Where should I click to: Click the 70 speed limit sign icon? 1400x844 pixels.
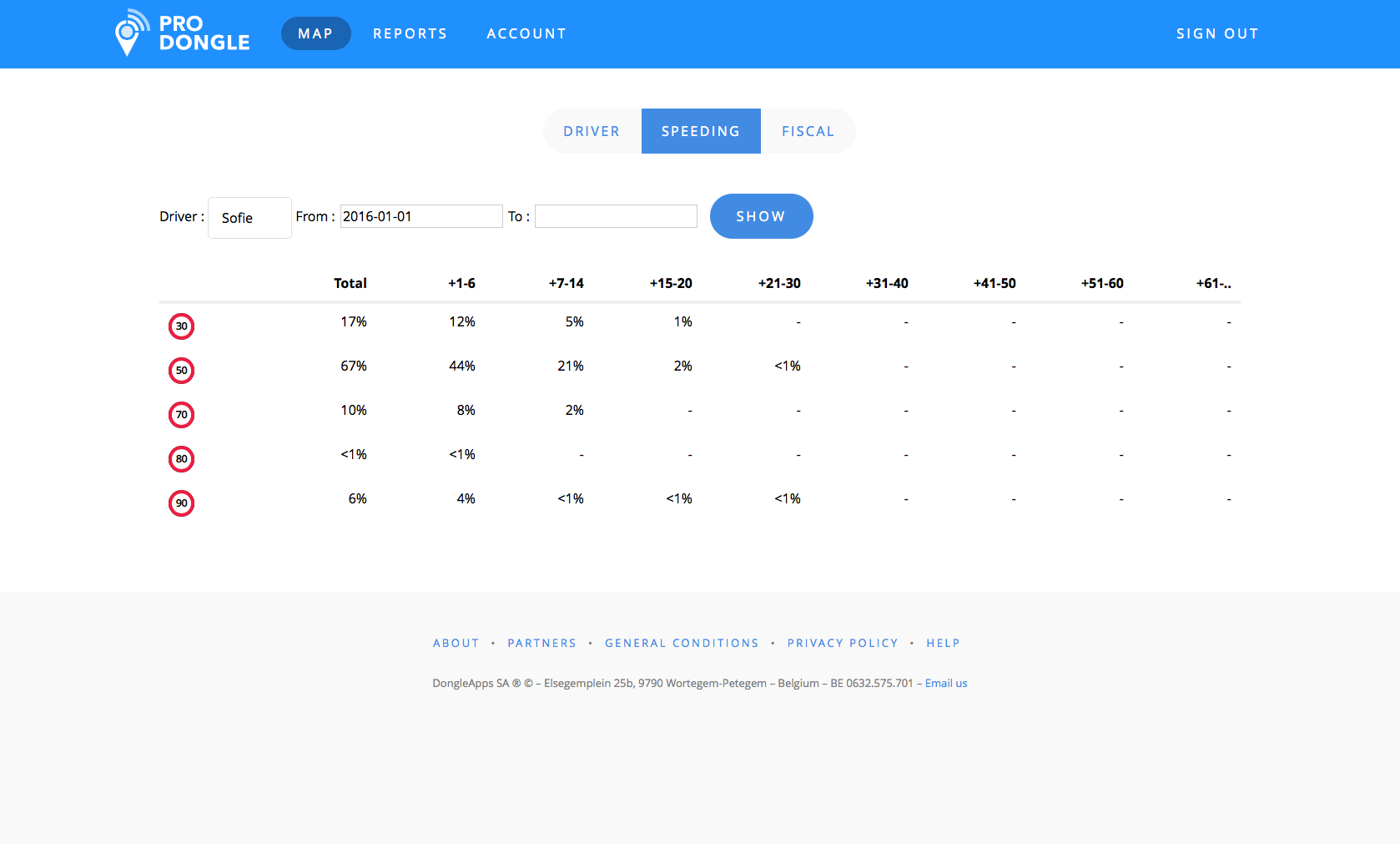pyautogui.click(x=182, y=415)
